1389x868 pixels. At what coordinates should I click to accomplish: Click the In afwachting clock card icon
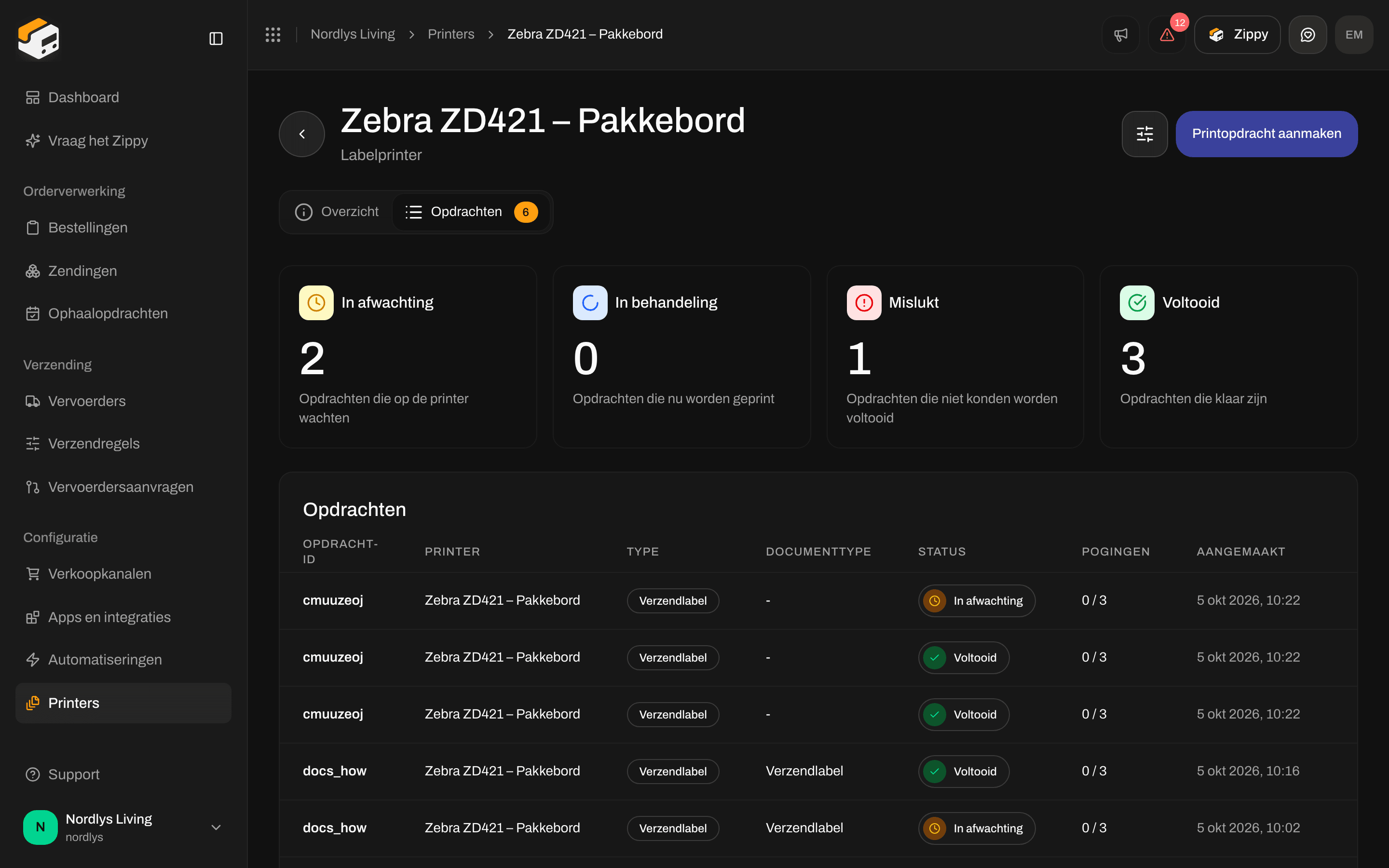click(x=316, y=302)
